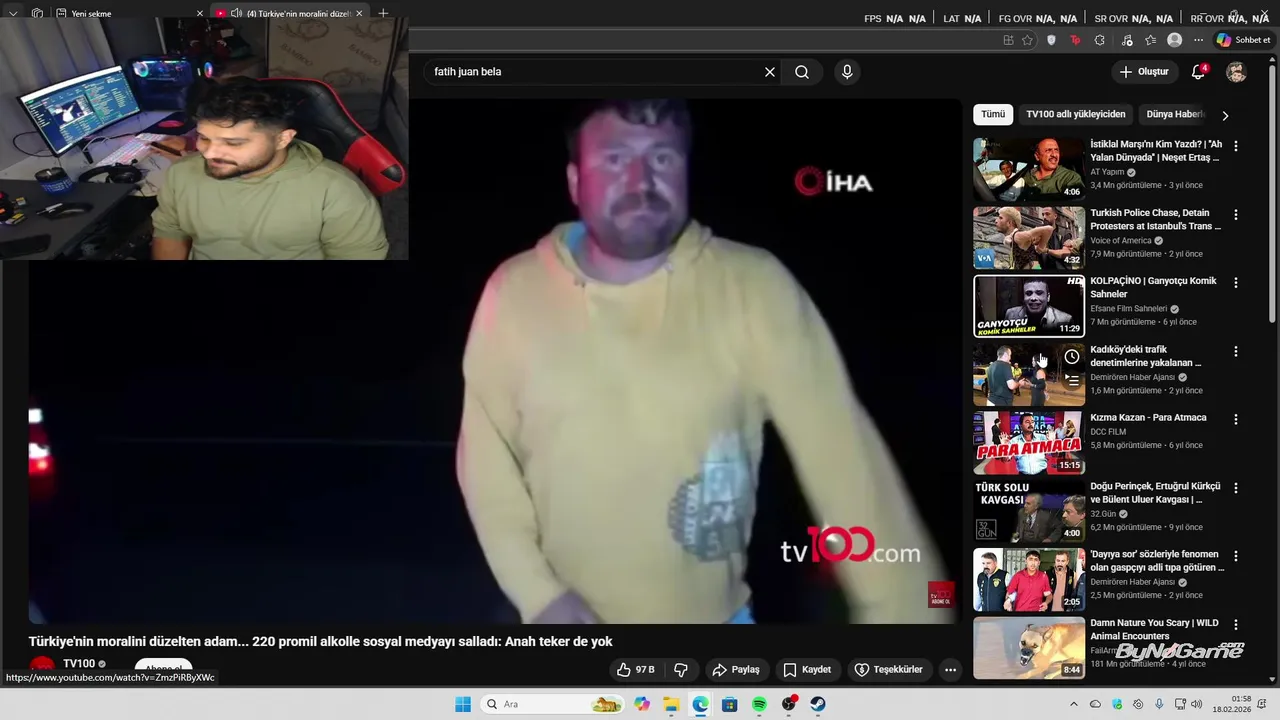Close the Yeni sekme tab

point(199,13)
